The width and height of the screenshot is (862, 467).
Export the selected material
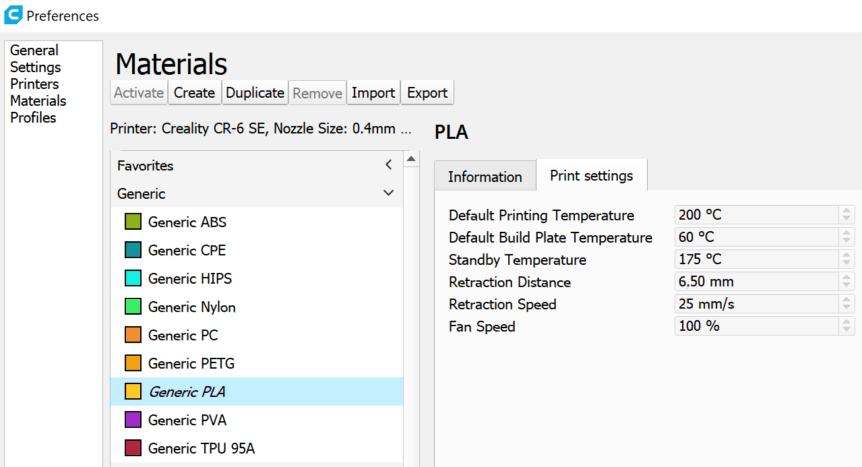tap(427, 92)
